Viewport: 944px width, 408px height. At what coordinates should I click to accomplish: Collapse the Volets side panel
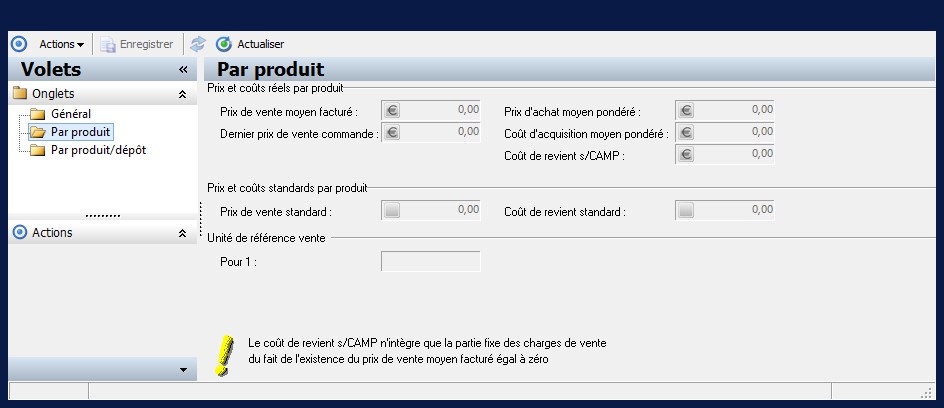click(x=183, y=70)
